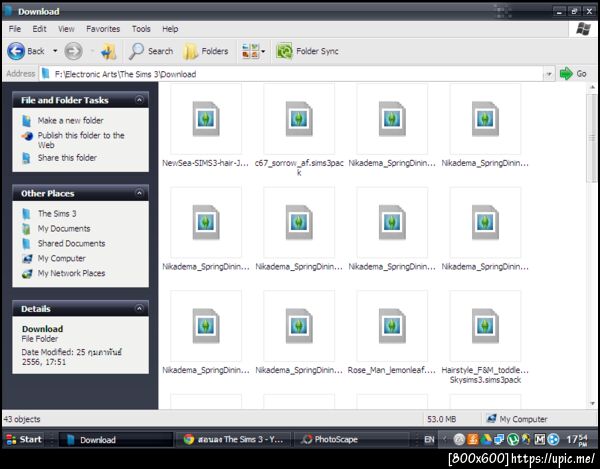Open the Favorites menu
This screenshot has width=600, height=469.
click(103, 29)
